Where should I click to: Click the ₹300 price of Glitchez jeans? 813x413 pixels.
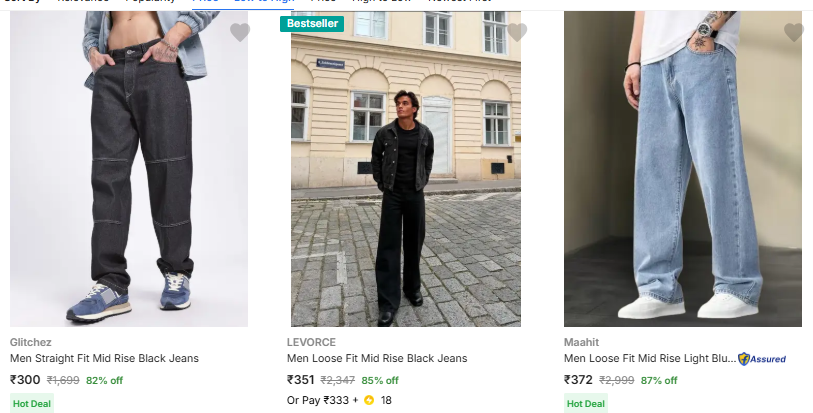(25, 380)
